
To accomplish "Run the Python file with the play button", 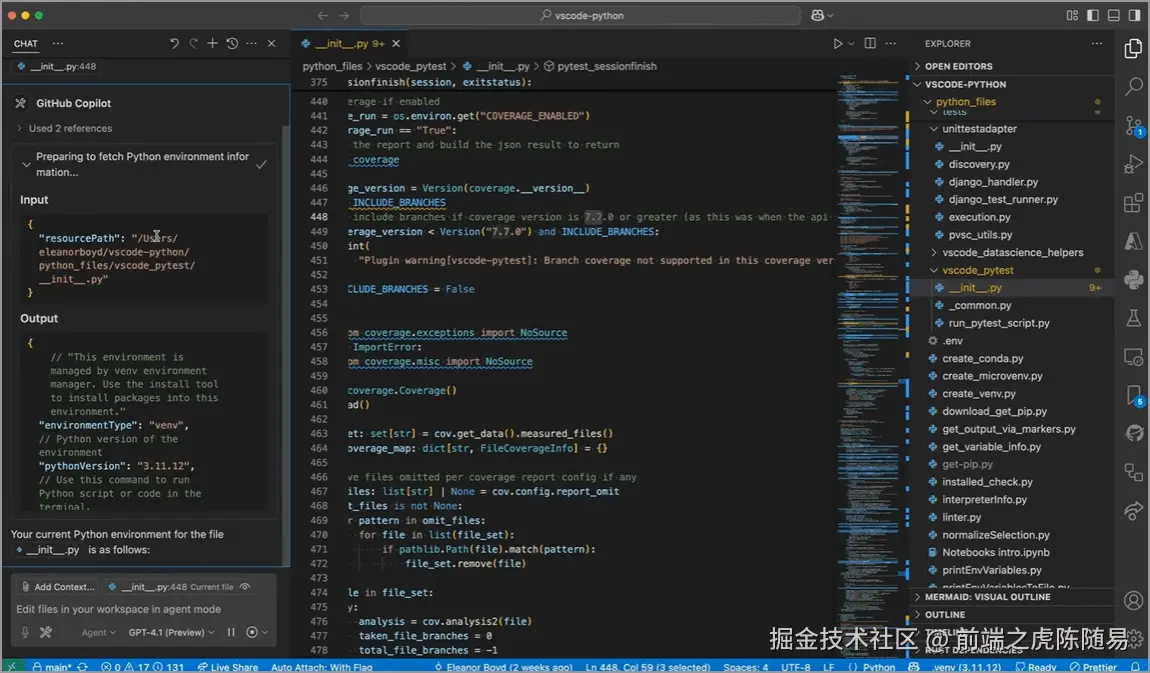I will (x=838, y=44).
